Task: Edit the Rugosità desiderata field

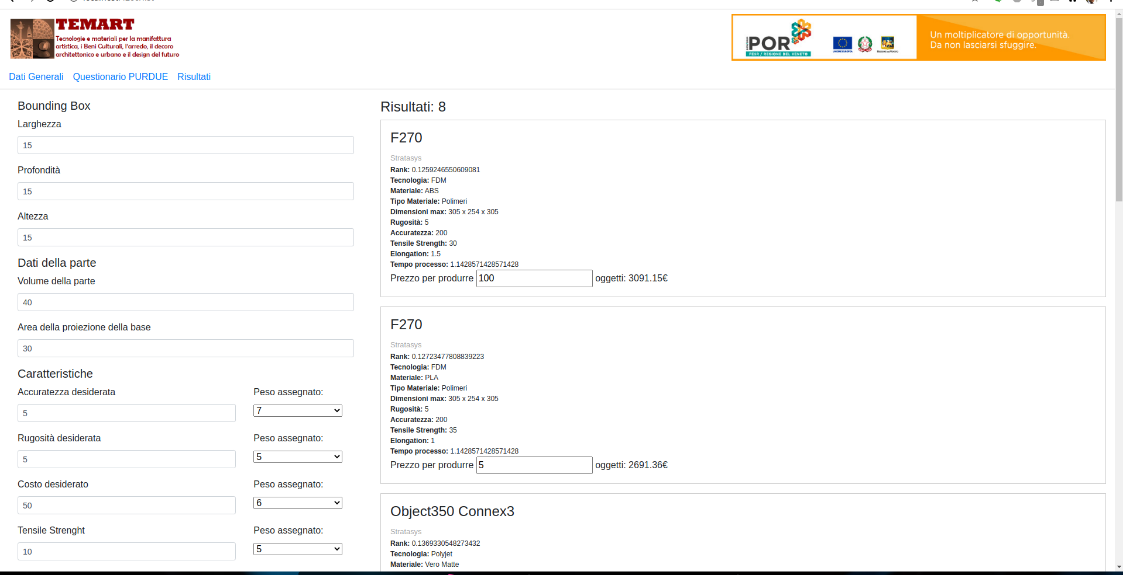Action: click(x=127, y=459)
